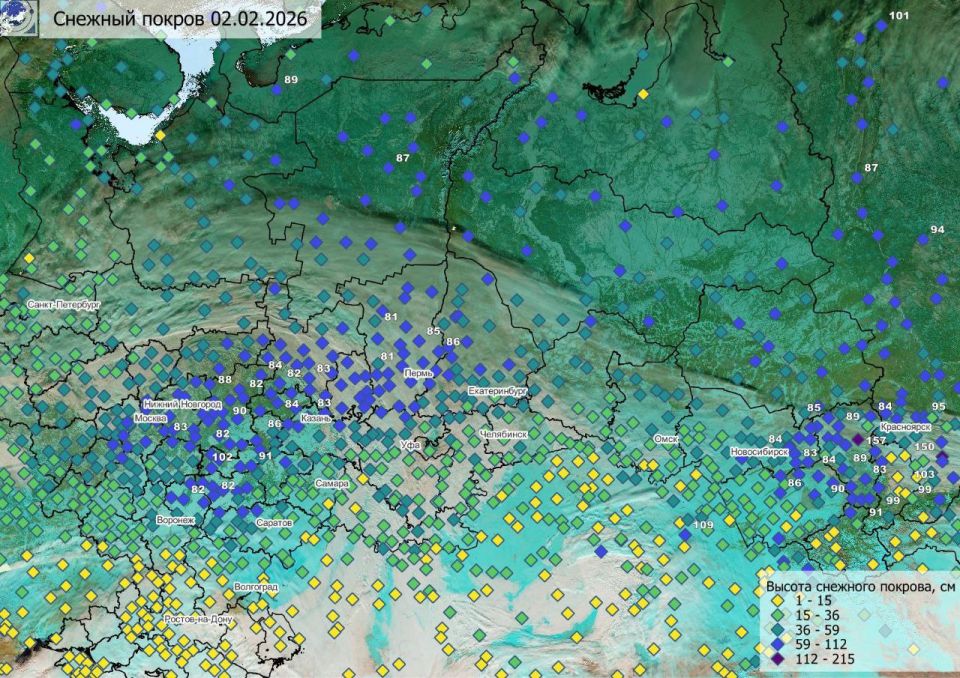The width and height of the screenshot is (960, 678).
Task: Click the Новосибирск city label
Action: pos(760,452)
